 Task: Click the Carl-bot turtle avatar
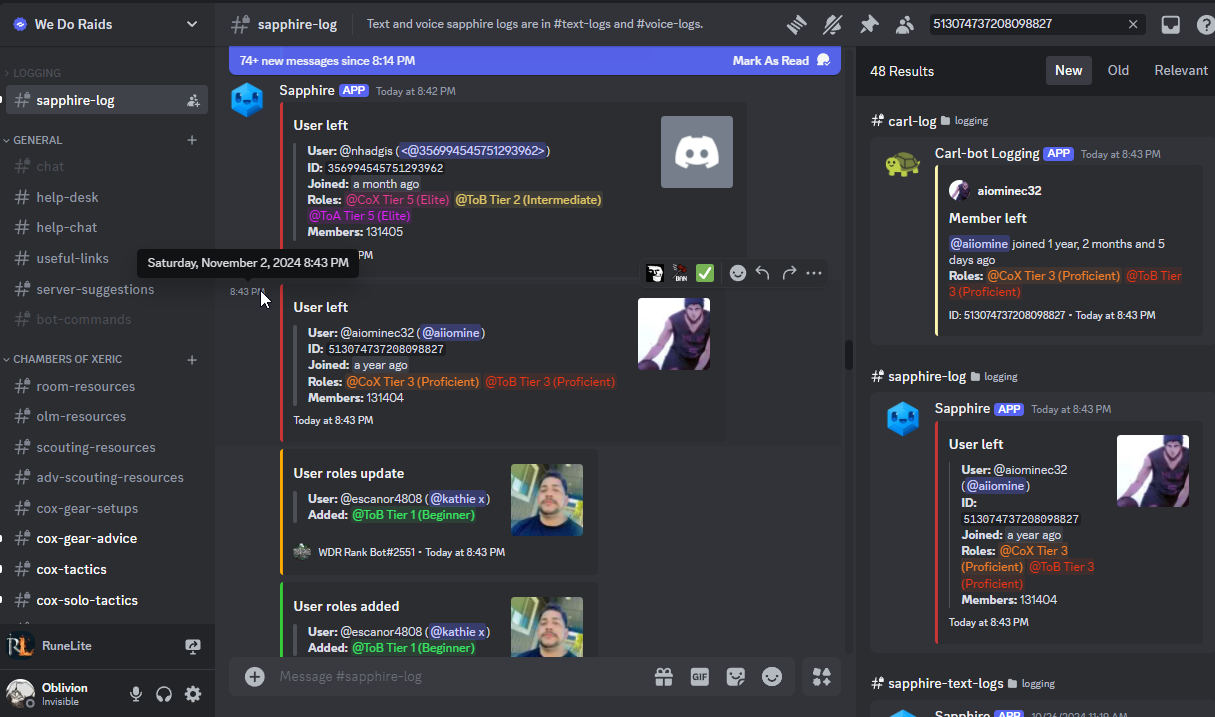point(902,165)
